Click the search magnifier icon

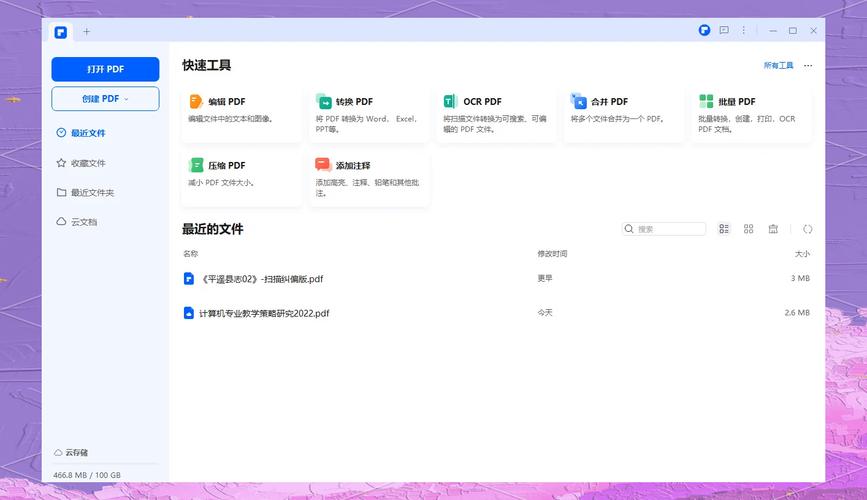point(629,229)
